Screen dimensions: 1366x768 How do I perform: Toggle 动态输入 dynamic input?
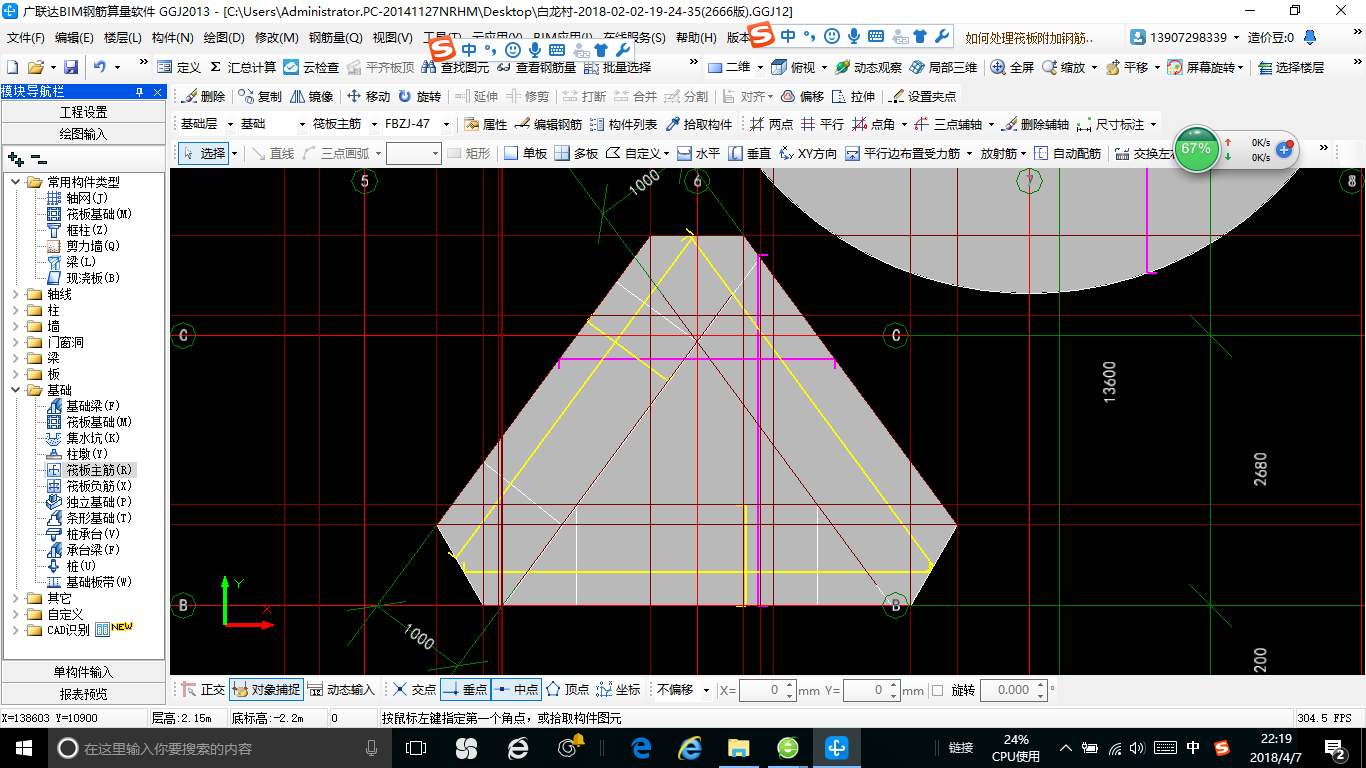341,690
